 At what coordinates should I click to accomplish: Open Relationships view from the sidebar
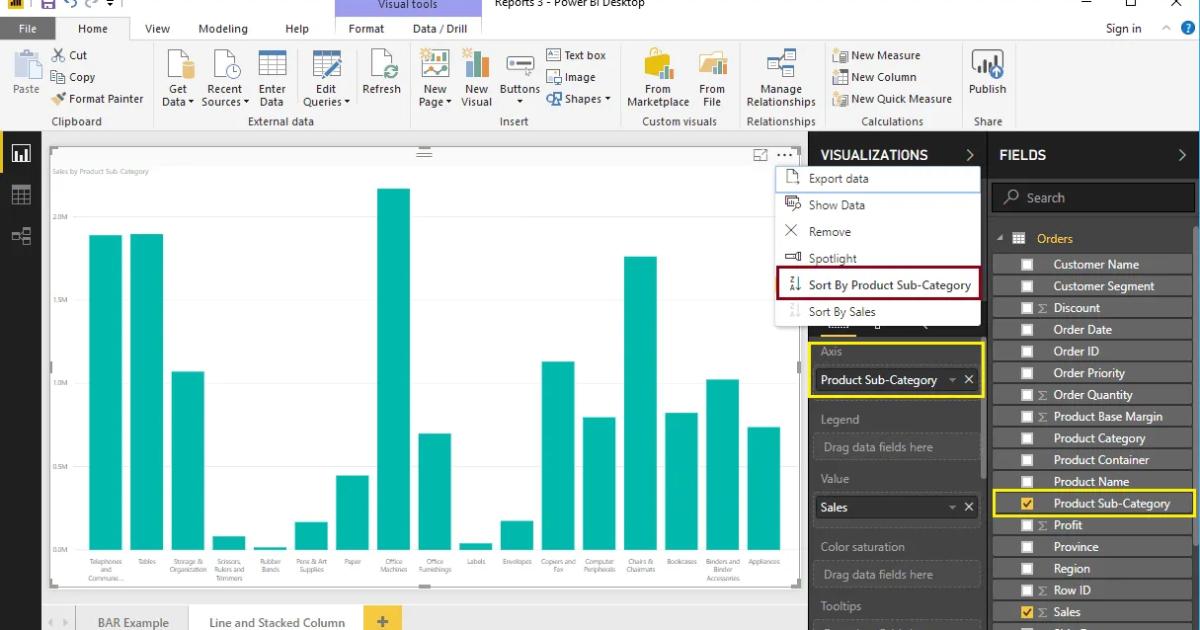20,236
